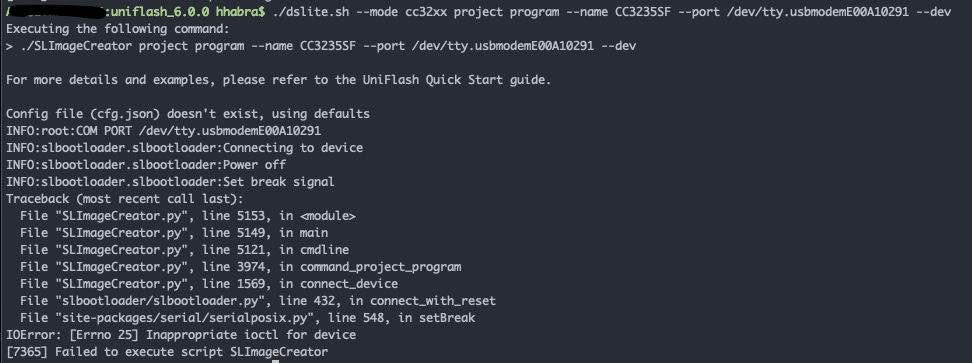Click the 'Set break signal' log line
Image resolution: width=972 pixels, height=363 pixels.
170,182
